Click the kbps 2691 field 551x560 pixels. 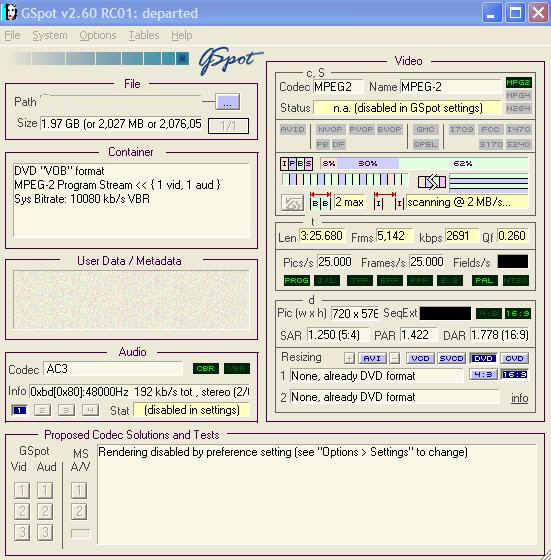click(x=461, y=236)
